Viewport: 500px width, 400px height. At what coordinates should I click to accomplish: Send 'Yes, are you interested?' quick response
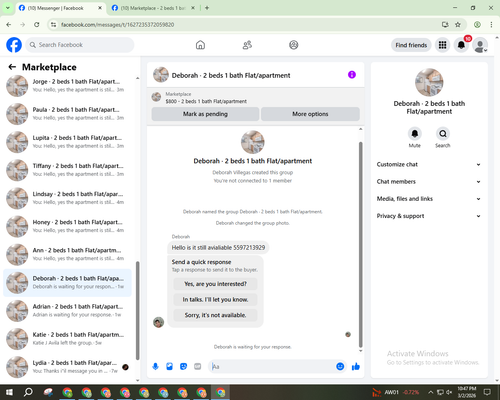(x=215, y=284)
